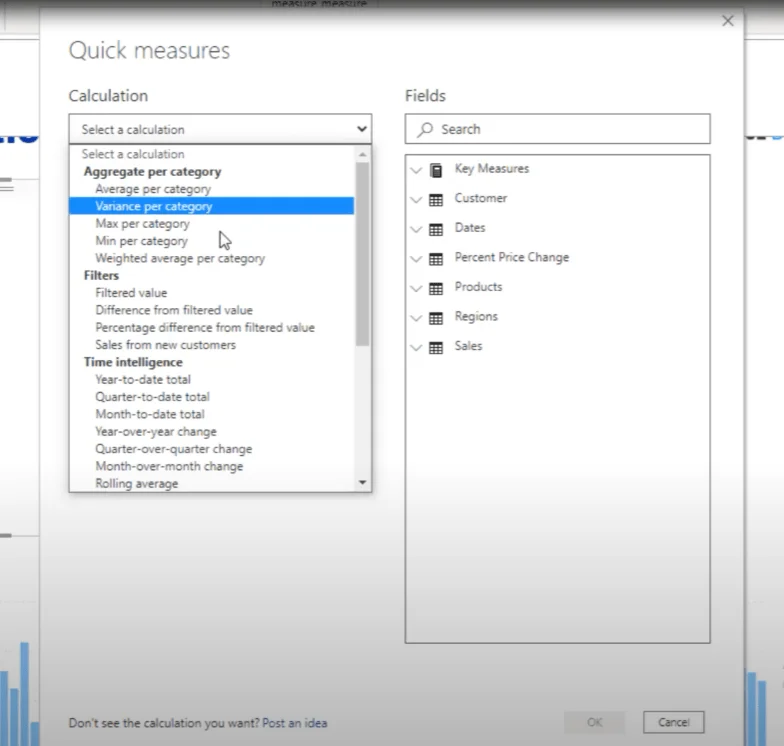Click the Cancel button
Image resolution: width=784 pixels, height=746 pixels.
[x=674, y=722]
